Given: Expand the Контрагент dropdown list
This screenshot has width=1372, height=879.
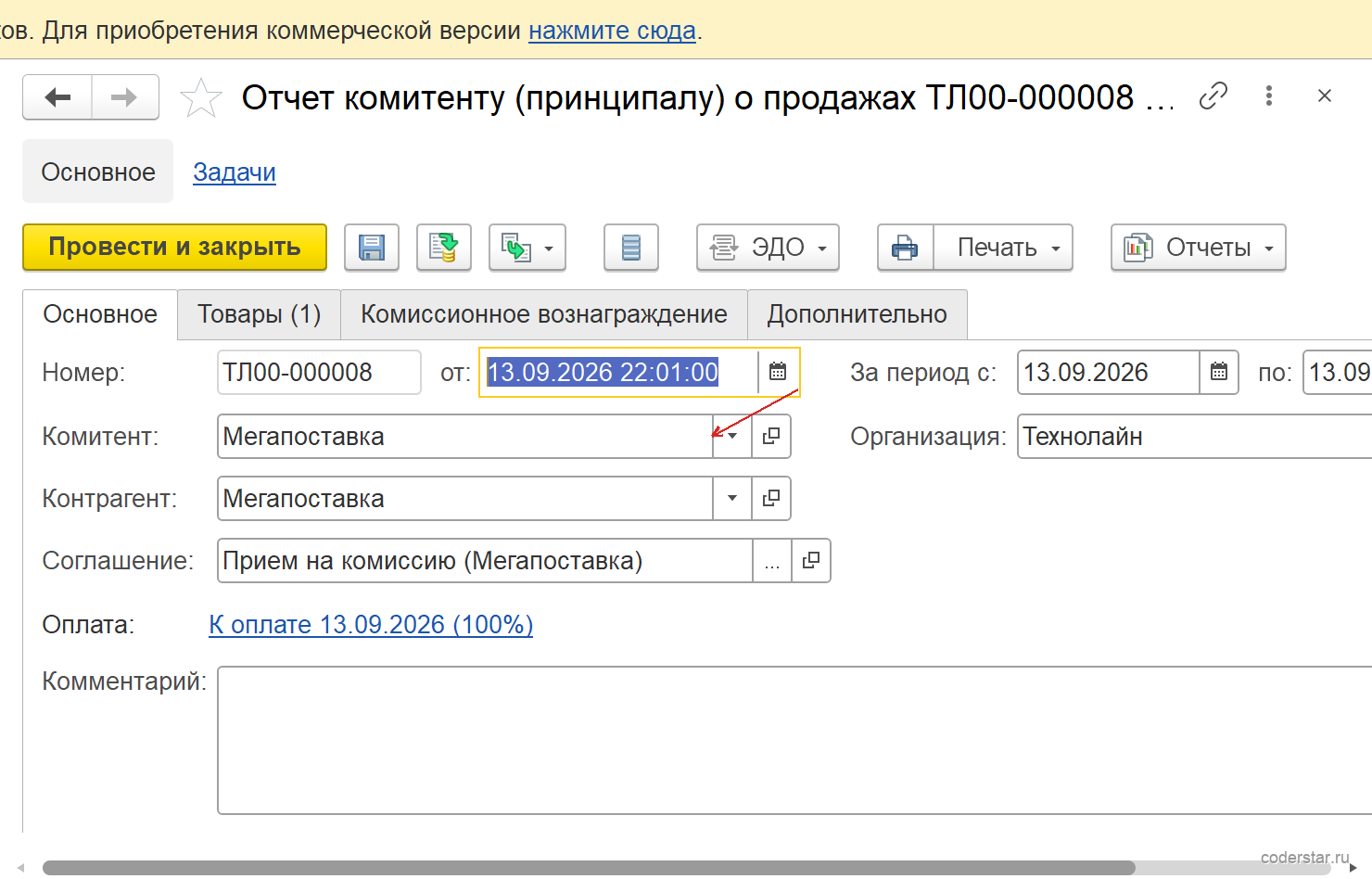Looking at the screenshot, I should (732, 498).
